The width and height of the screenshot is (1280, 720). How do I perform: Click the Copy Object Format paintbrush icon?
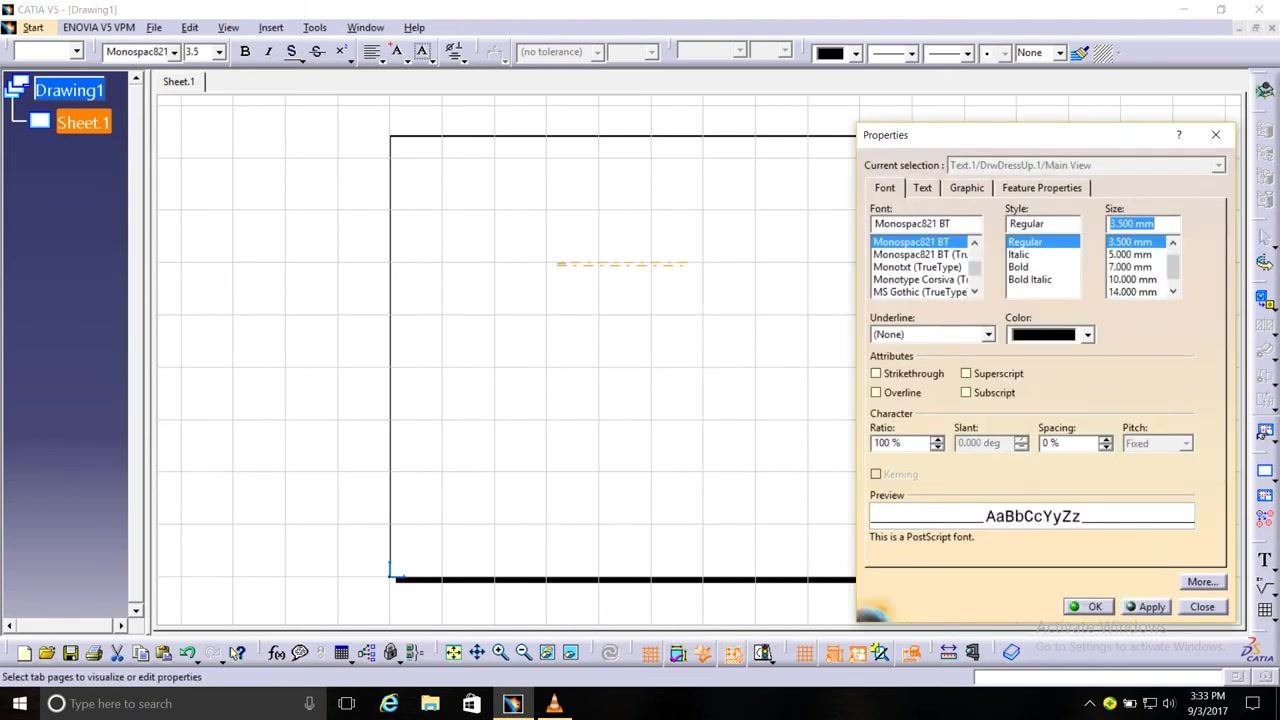point(1080,52)
